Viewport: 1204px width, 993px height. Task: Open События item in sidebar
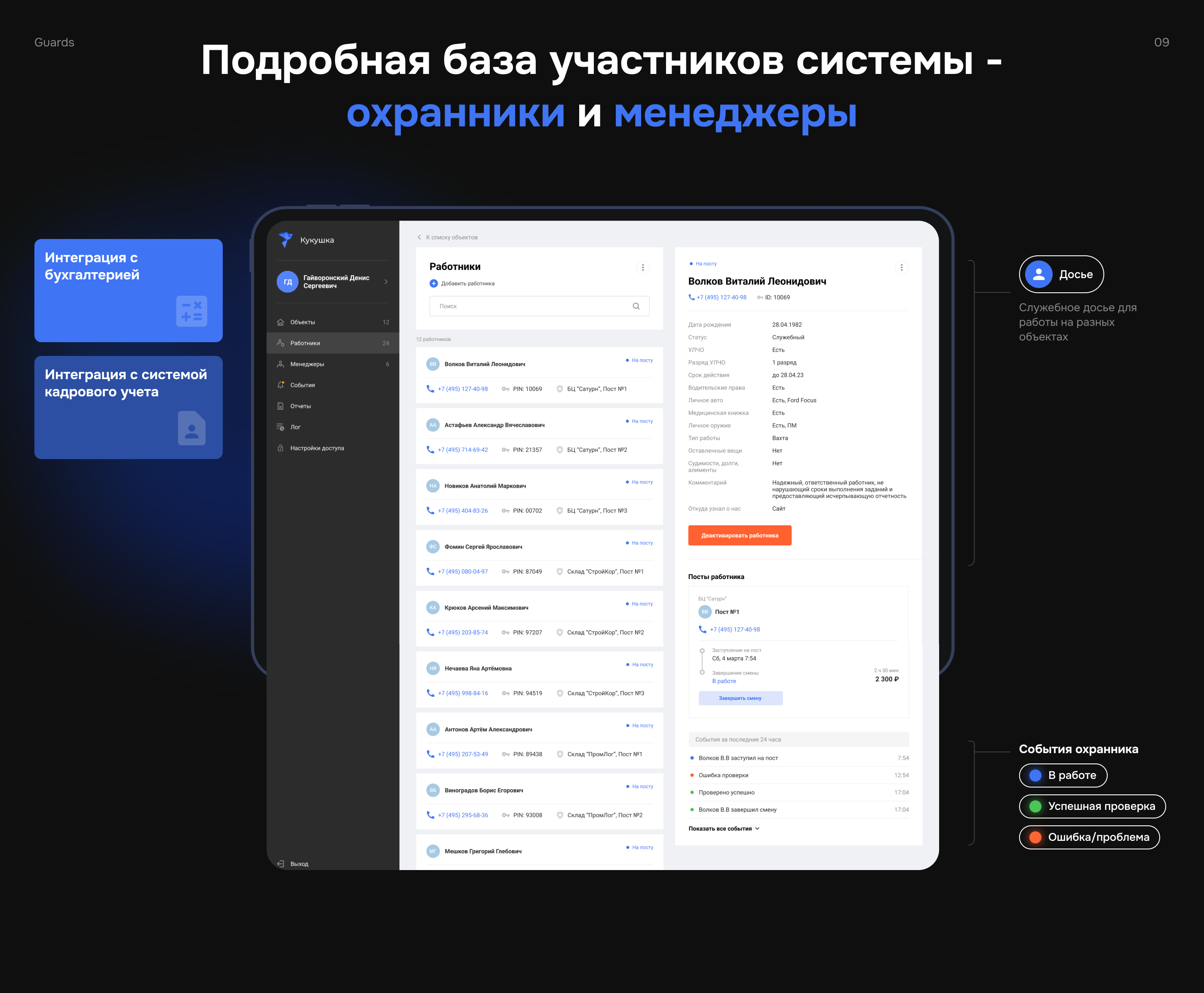click(302, 385)
